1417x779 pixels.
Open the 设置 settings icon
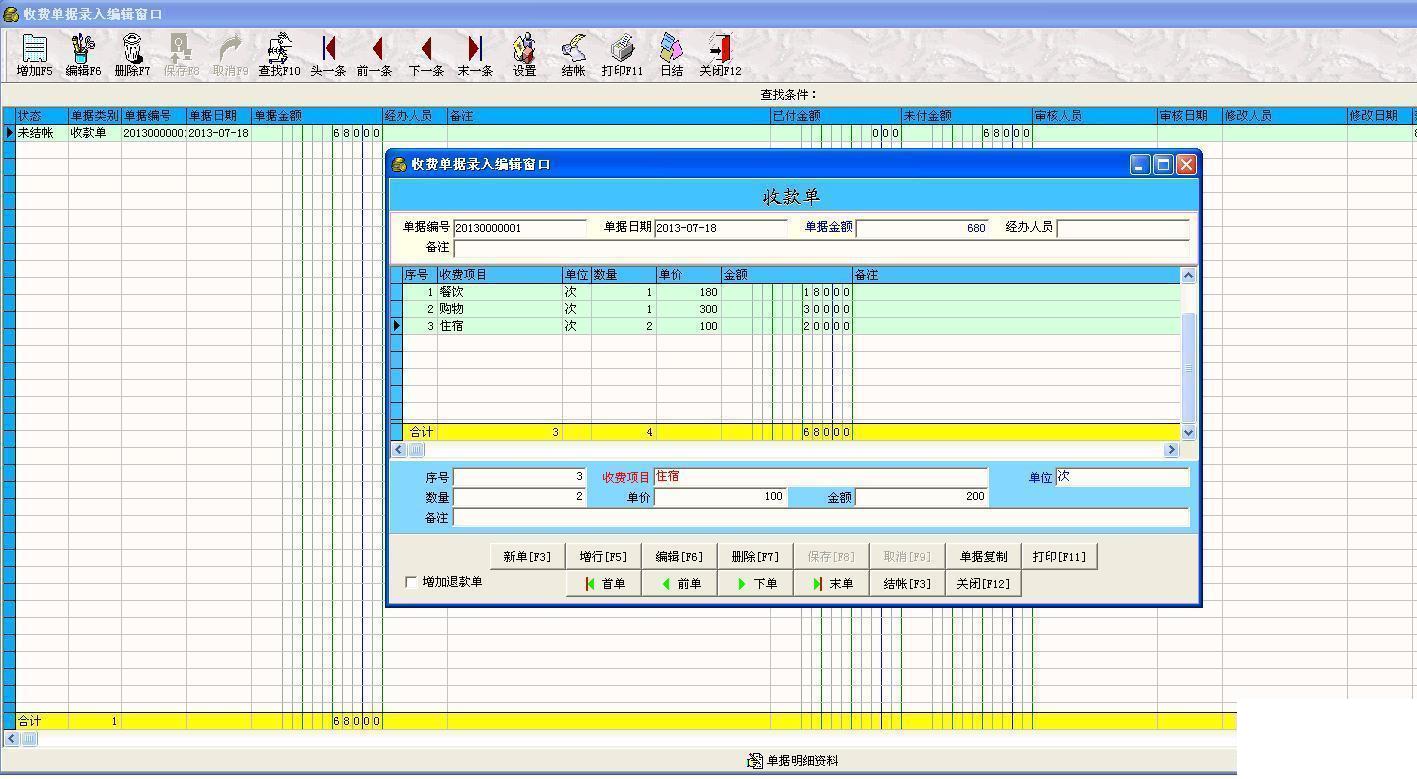point(524,55)
